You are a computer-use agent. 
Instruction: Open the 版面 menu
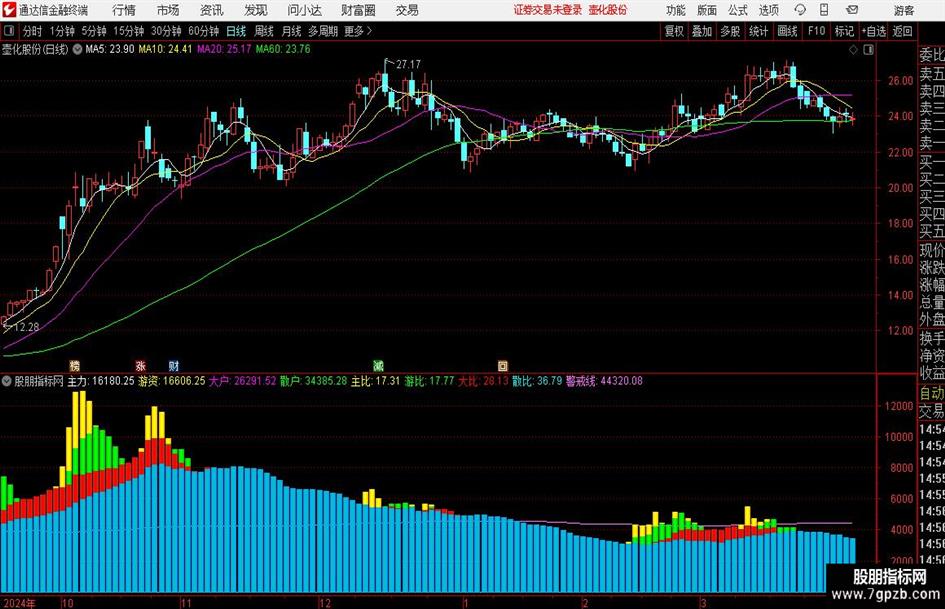(x=707, y=10)
